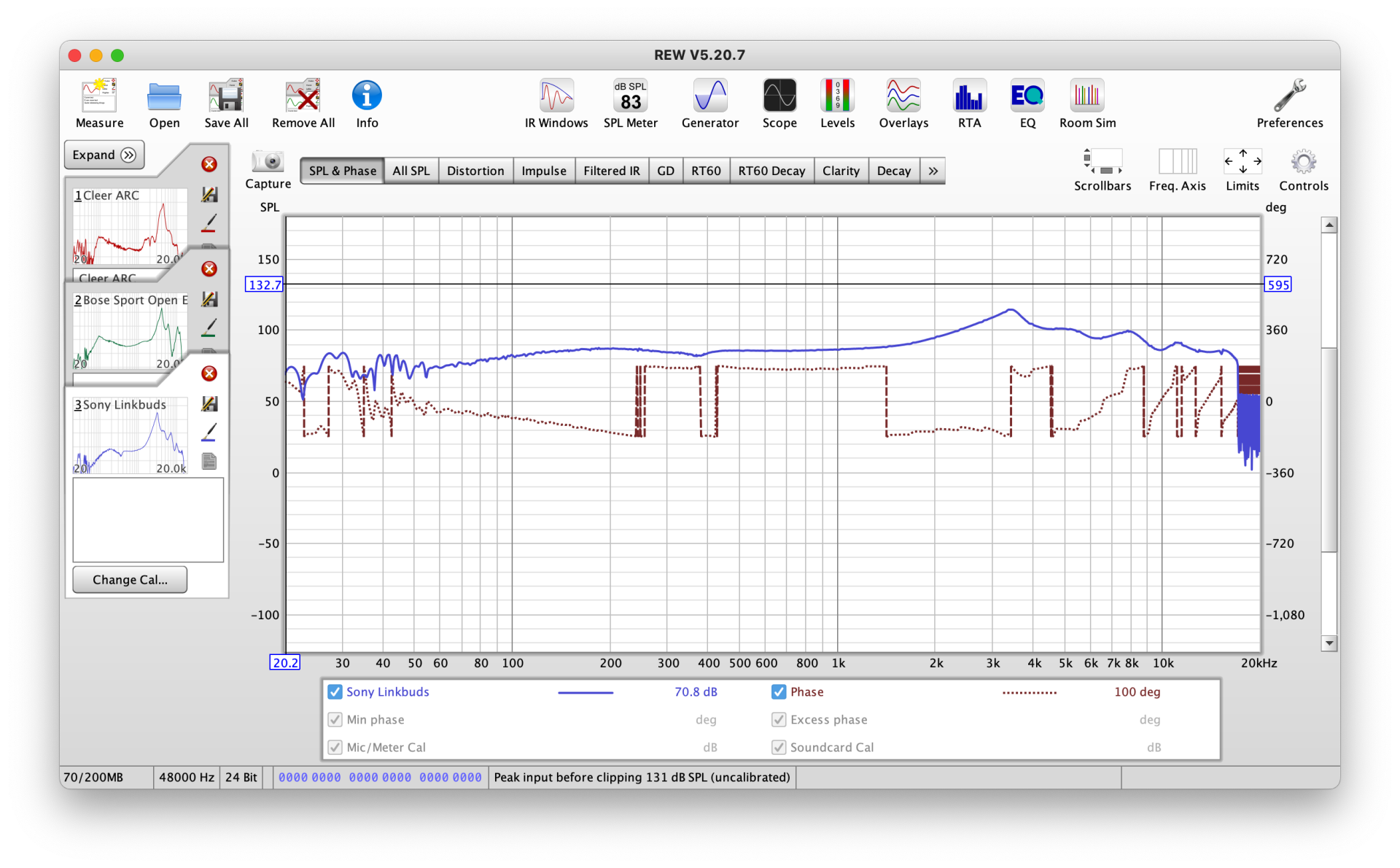Image resolution: width=1400 pixels, height=868 pixels.
Task: Toggle the Excess phase checkbox
Action: [x=779, y=719]
